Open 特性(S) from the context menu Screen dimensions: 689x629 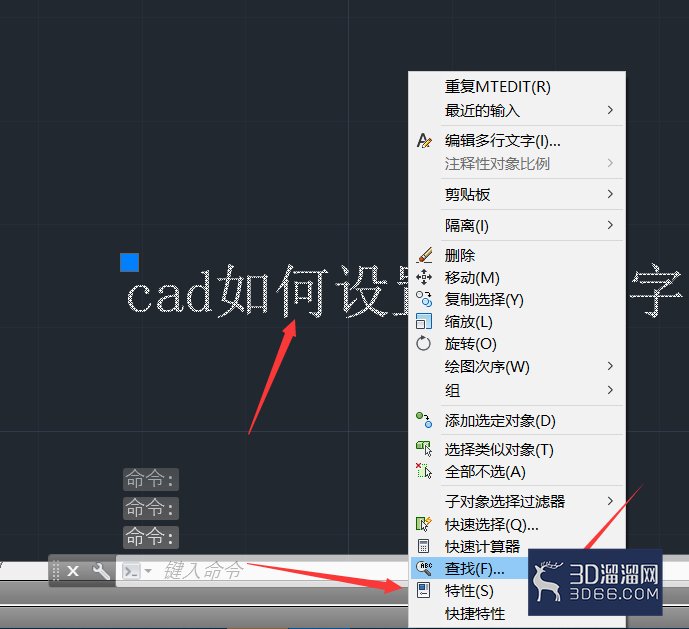[x=469, y=590]
